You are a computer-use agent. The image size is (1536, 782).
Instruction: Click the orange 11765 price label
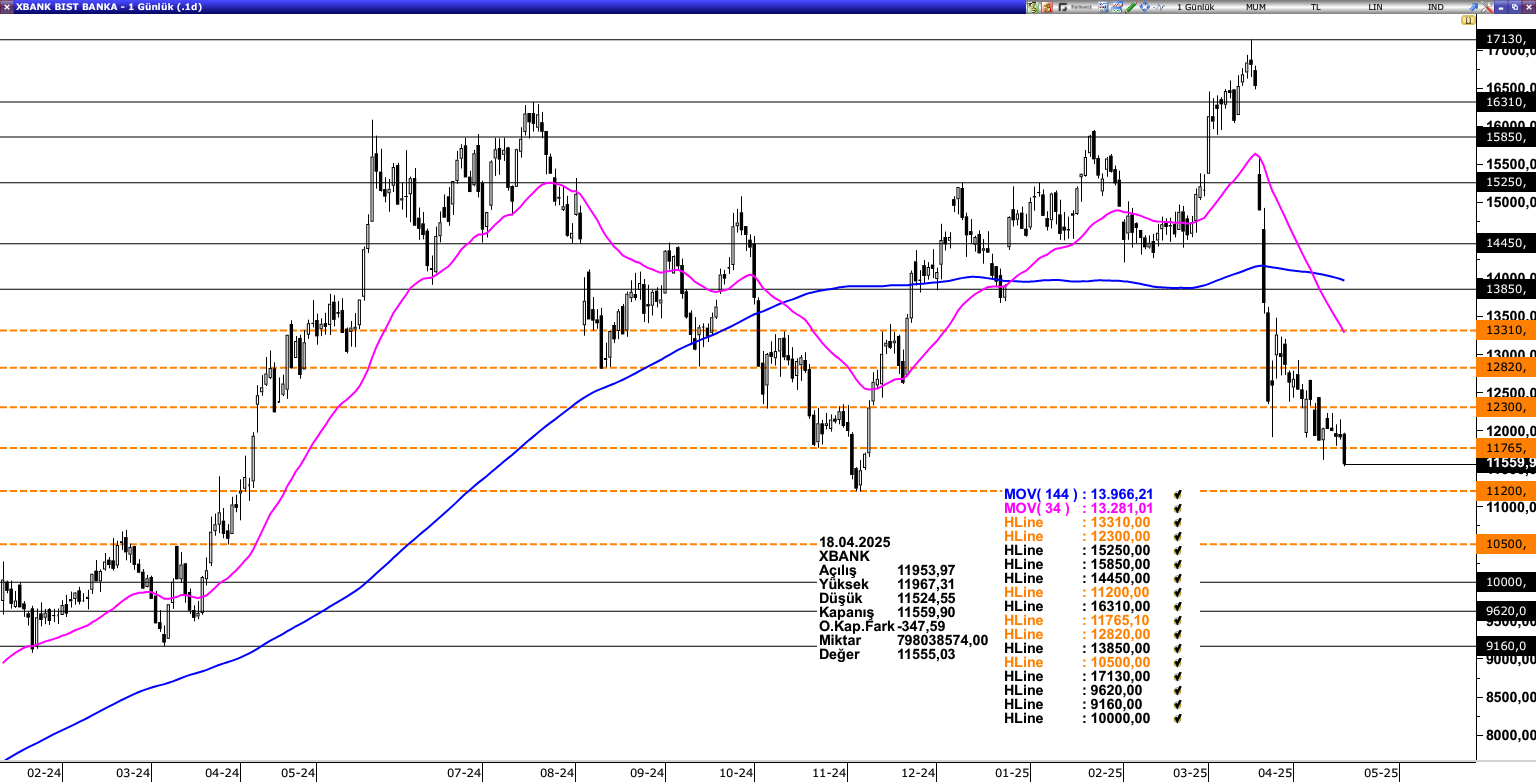coord(1505,448)
